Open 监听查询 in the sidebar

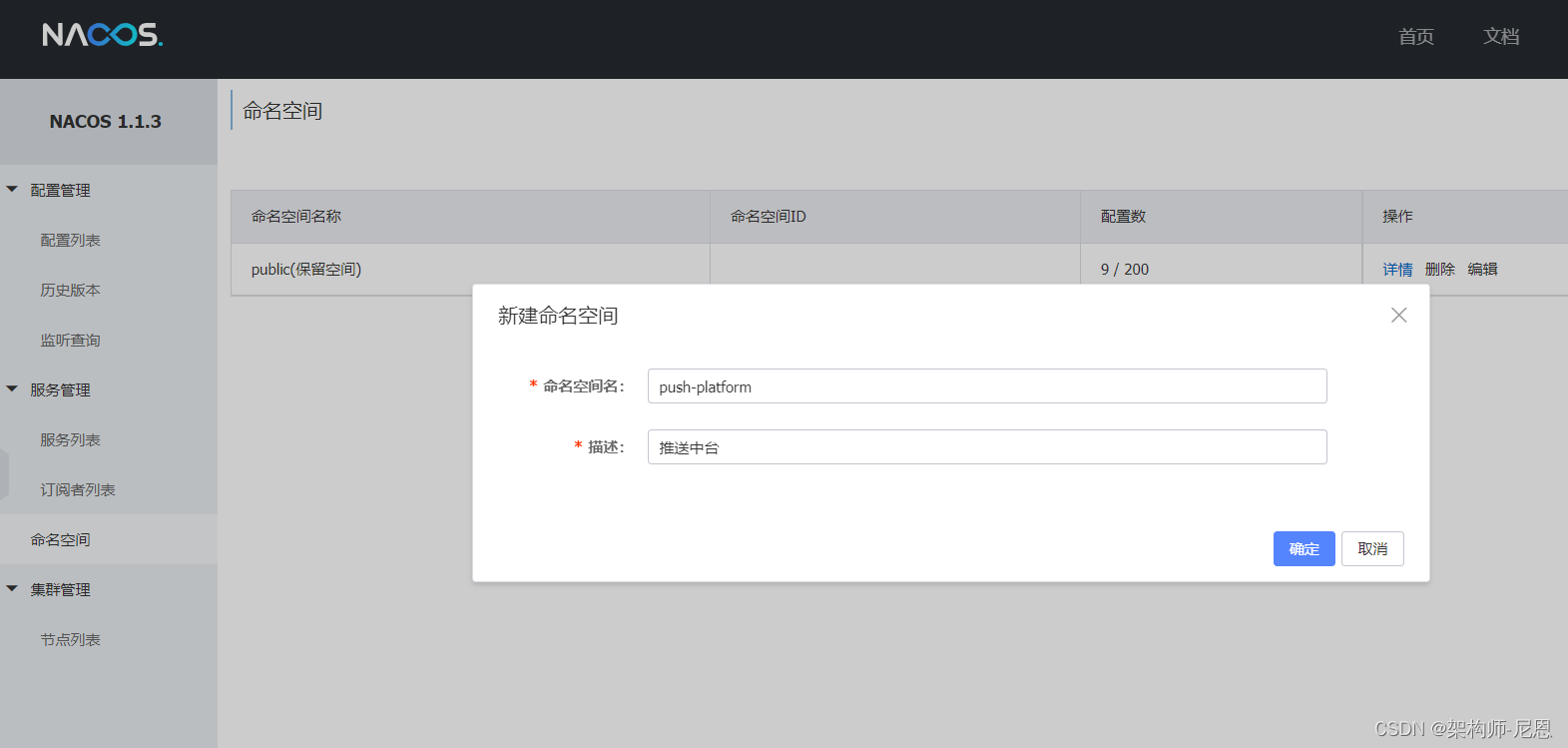point(70,340)
